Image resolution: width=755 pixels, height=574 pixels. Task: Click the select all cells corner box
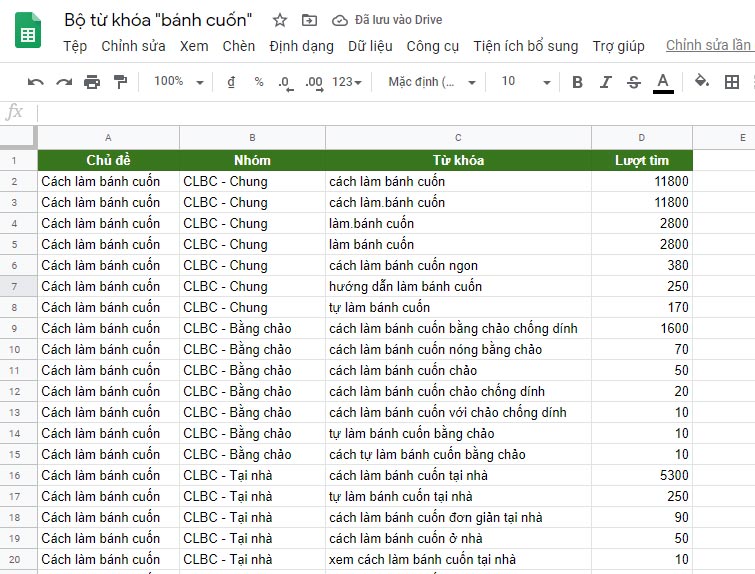[x=18, y=138]
